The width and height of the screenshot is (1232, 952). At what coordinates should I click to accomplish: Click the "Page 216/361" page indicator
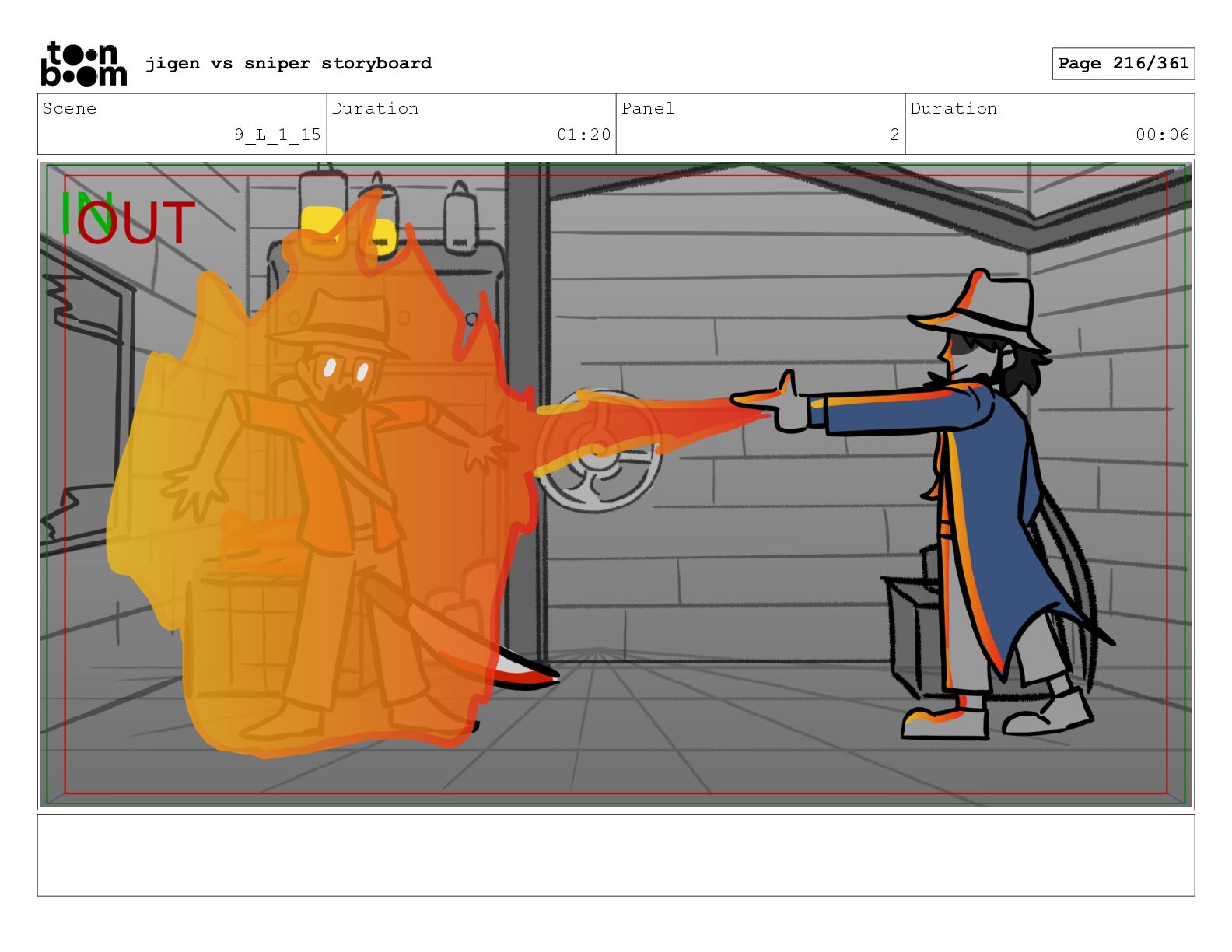[1123, 64]
